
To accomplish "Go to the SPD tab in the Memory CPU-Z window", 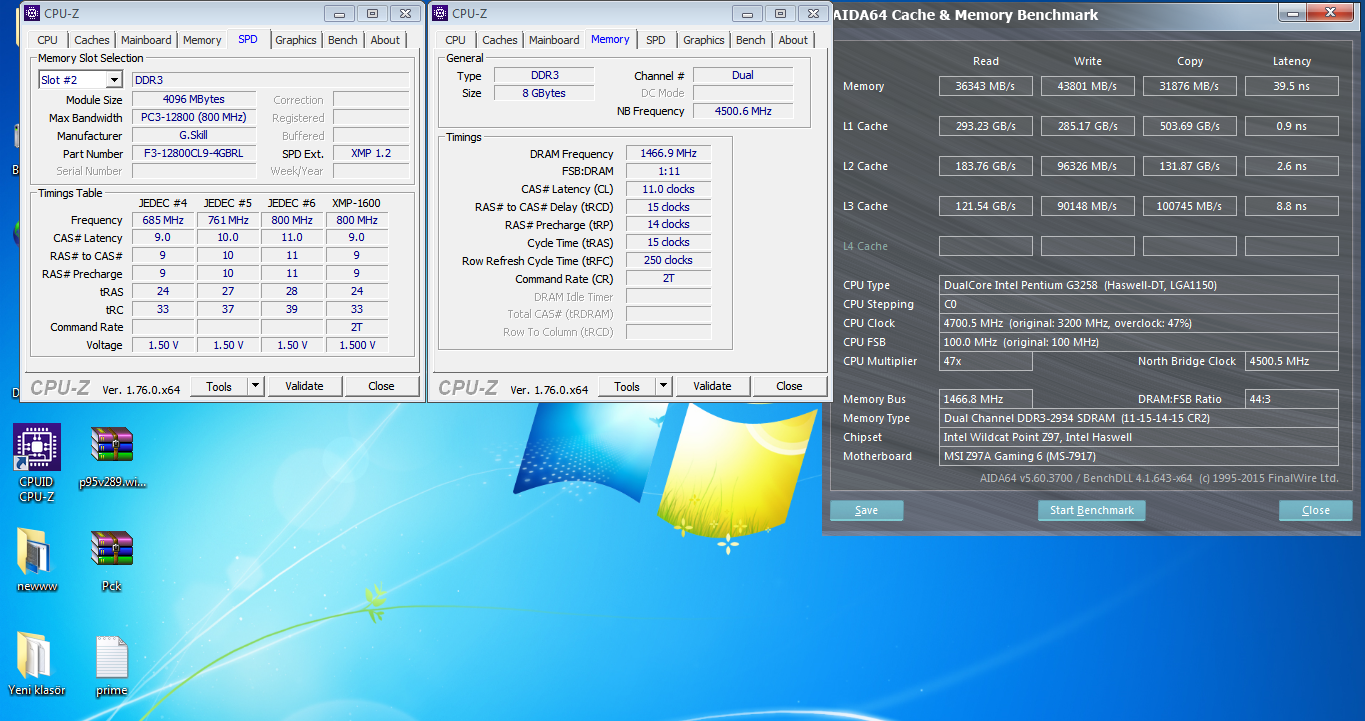I will click(655, 40).
